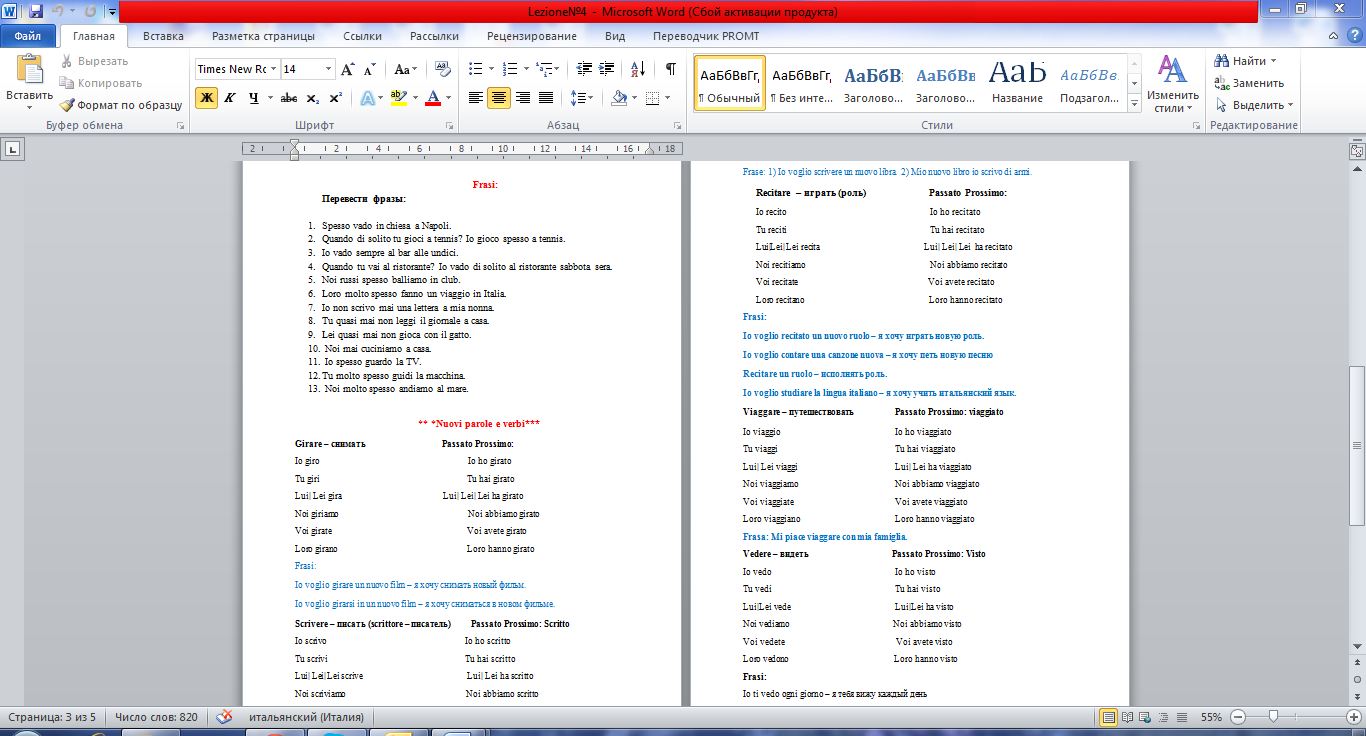Click the Paste (Вставить) clipboard icon
This screenshot has height=736, width=1366.
[29, 71]
